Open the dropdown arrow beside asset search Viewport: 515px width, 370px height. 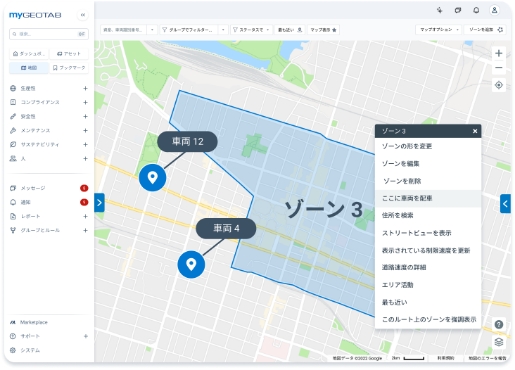152,30
